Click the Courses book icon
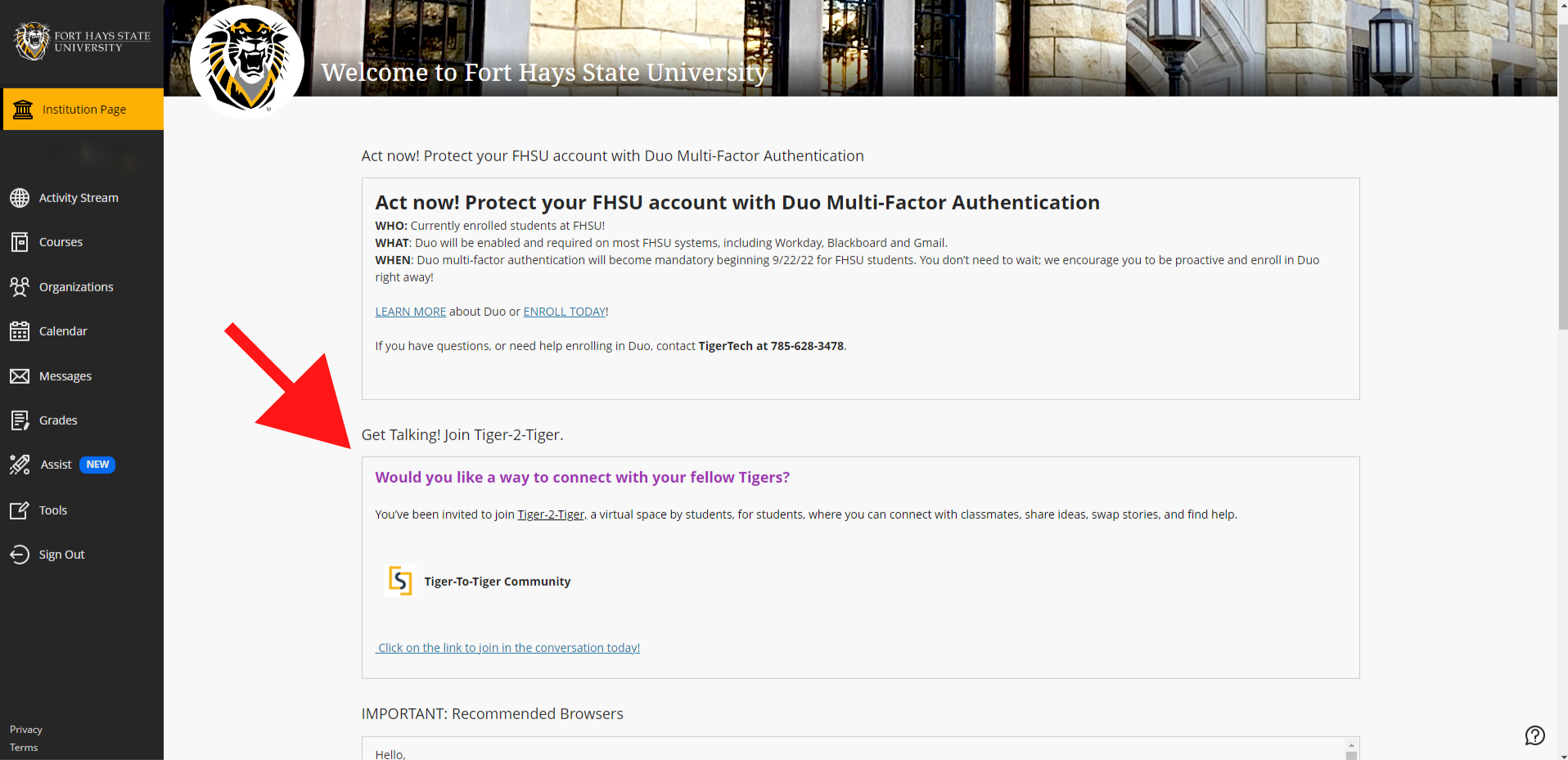1568x760 pixels. [20, 242]
